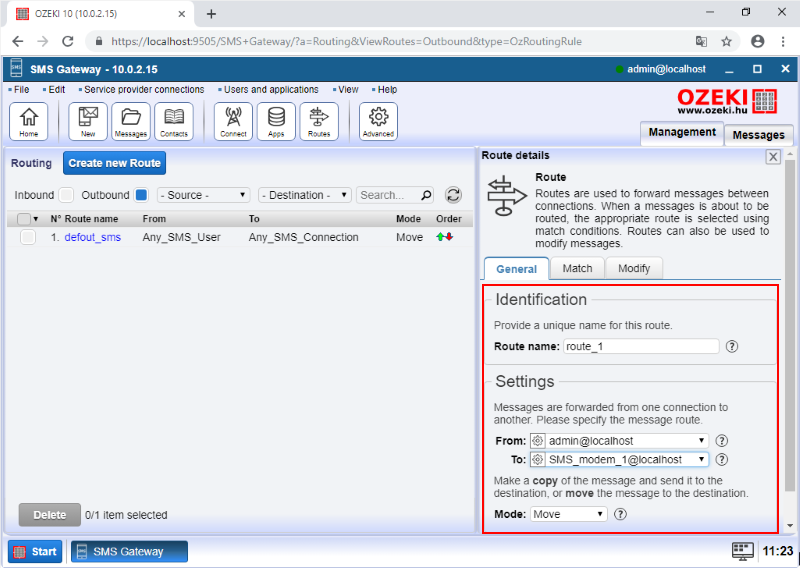Open the browser three-dot menu
Screen dimensions: 800x568
pyautogui.click(x=783, y=41)
